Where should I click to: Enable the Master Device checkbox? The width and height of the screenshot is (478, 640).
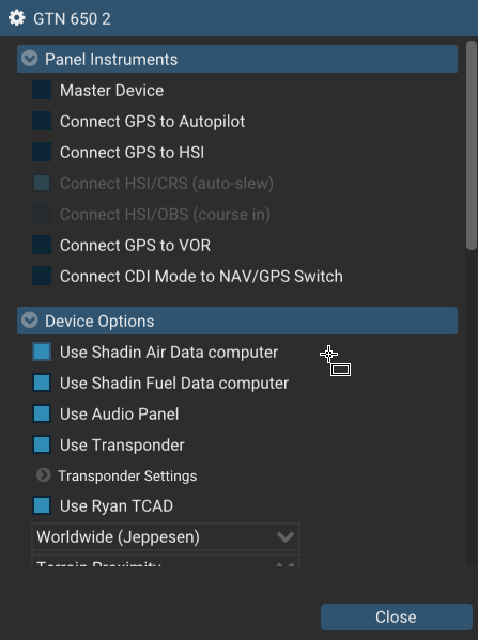point(42,90)
